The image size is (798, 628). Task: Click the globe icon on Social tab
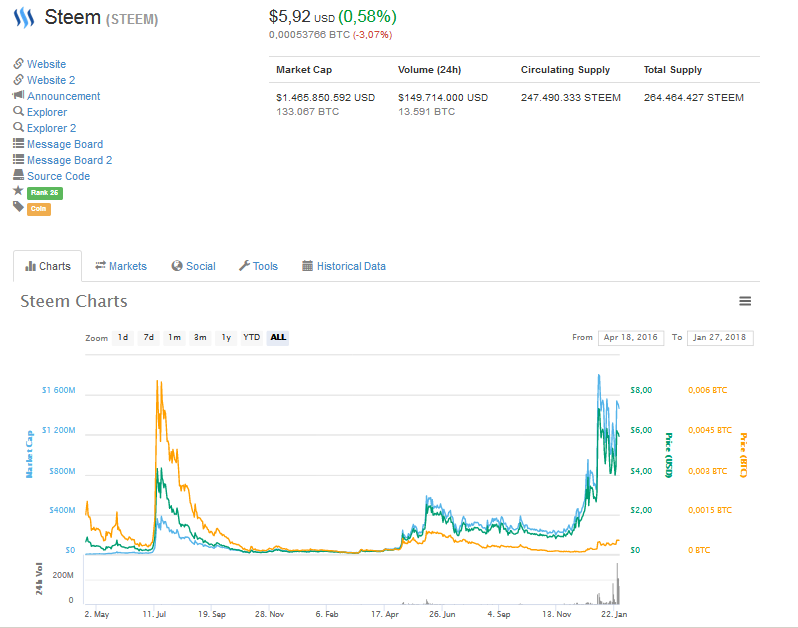point(177,266)
